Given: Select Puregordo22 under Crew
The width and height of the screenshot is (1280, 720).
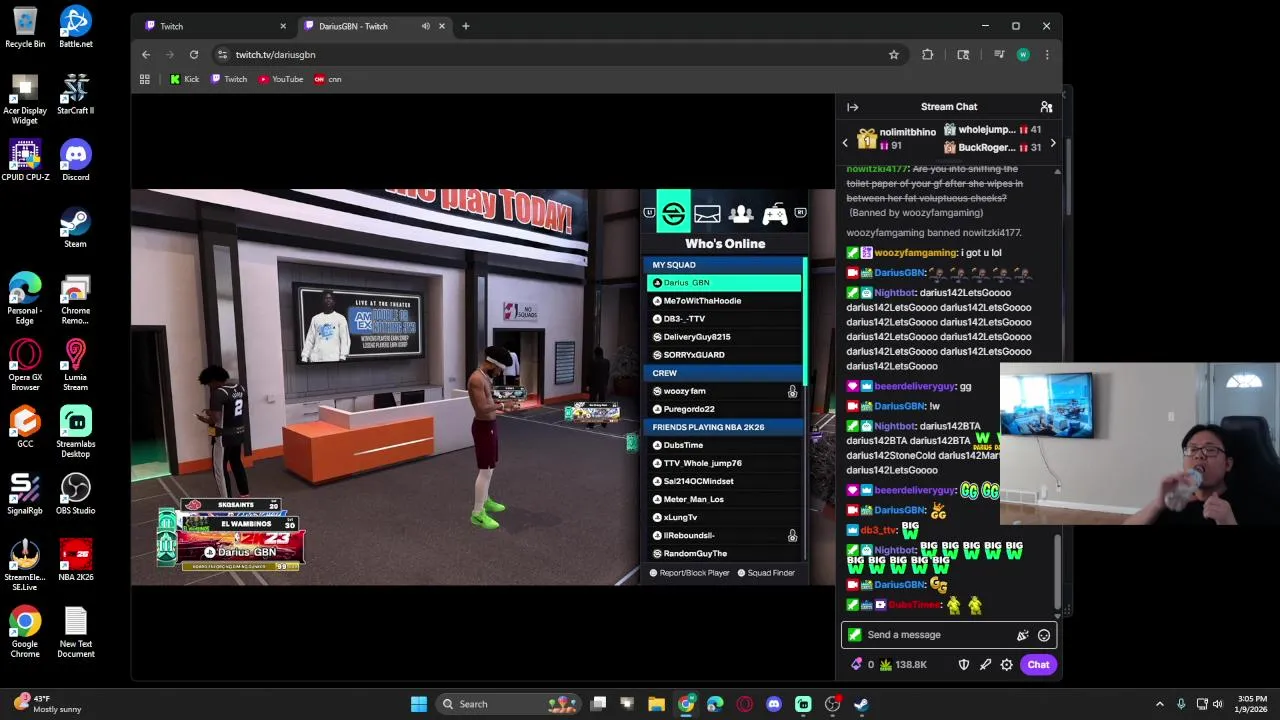Looking at the screenshot, I should tap(724, 409).
